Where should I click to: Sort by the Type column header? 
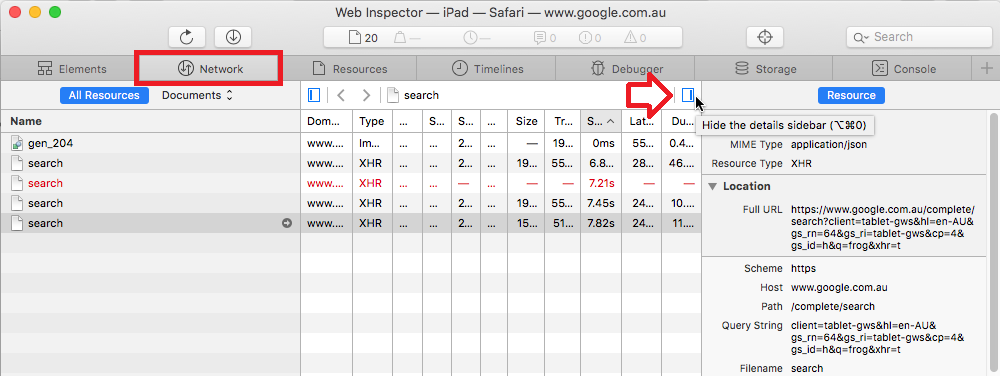(372, 121)
